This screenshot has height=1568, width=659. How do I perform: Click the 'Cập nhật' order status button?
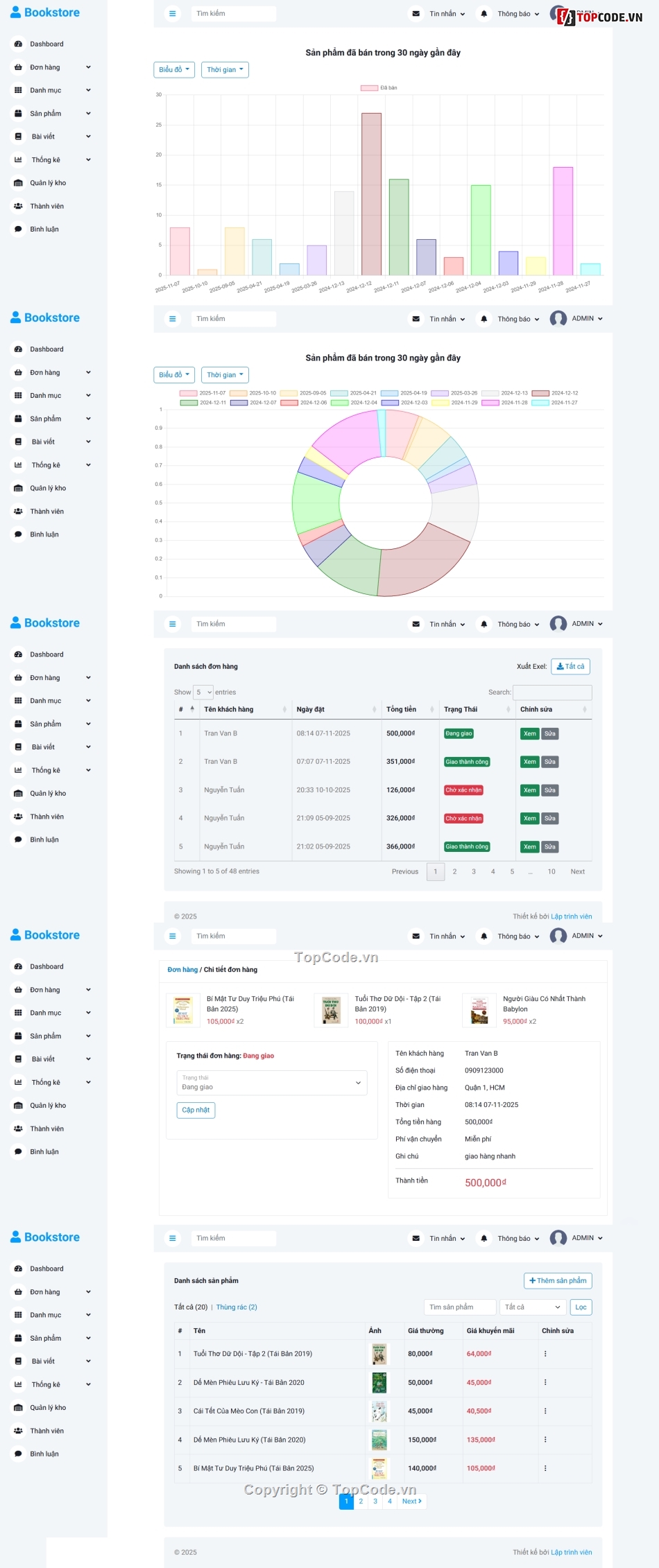click(x=196, y=1110)
